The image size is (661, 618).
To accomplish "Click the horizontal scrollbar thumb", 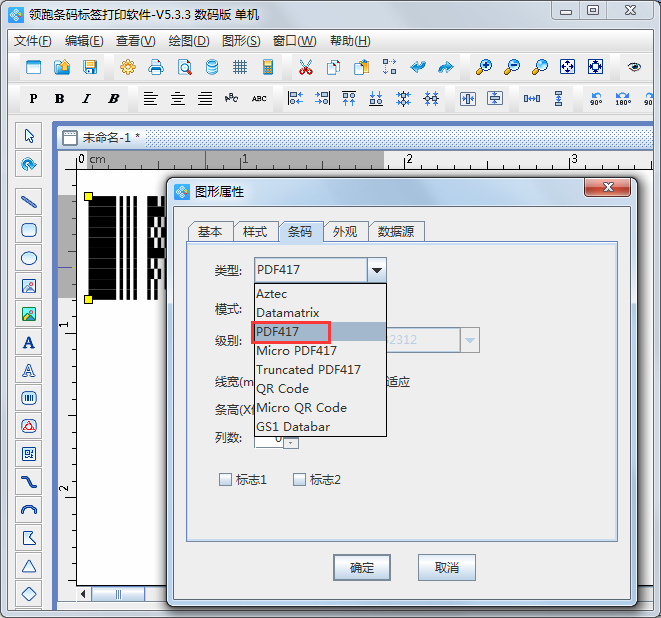I will click(118, 594).
